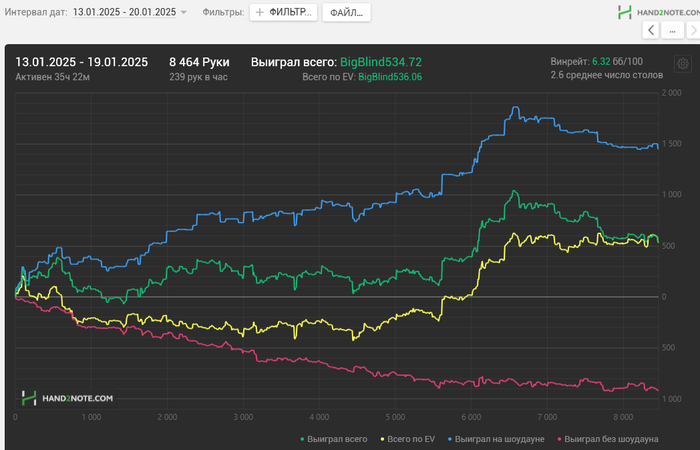Toggle the 'Выиграл без шоудауна' series
The image size is (700, 450).
coord(611,438)
